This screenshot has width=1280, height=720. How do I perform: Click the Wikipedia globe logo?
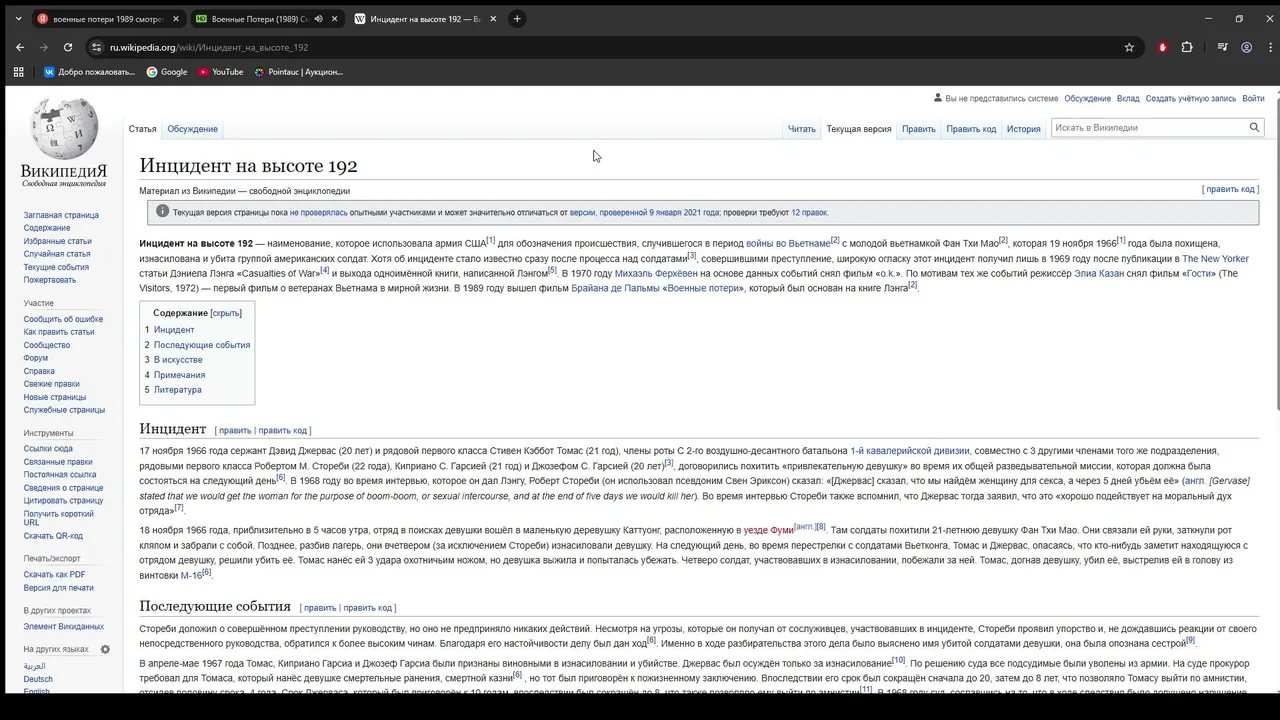click(x=64, y=128)
